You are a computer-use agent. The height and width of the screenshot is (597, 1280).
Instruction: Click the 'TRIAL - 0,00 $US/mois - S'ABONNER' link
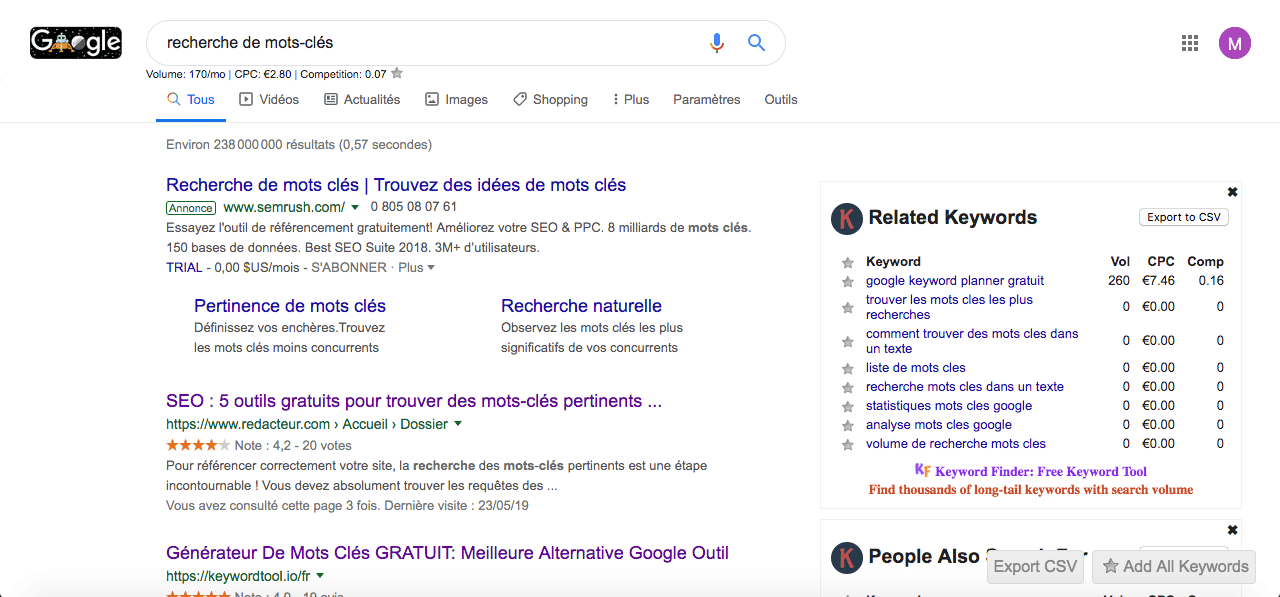pyautogui.click(x=277, y=268)
